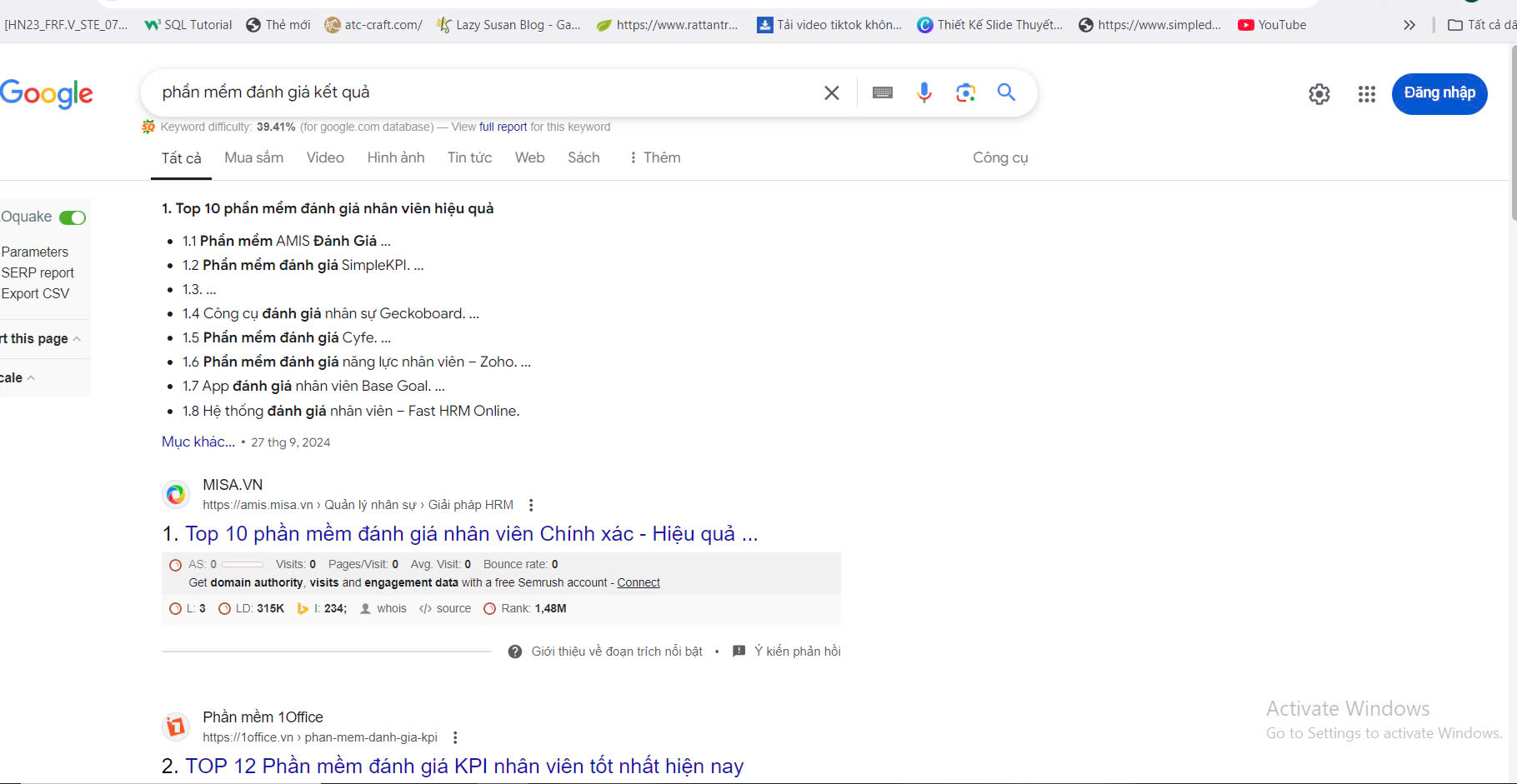Open 1Office result options menu
The image size is (1517, 784).
pos(455,737)
